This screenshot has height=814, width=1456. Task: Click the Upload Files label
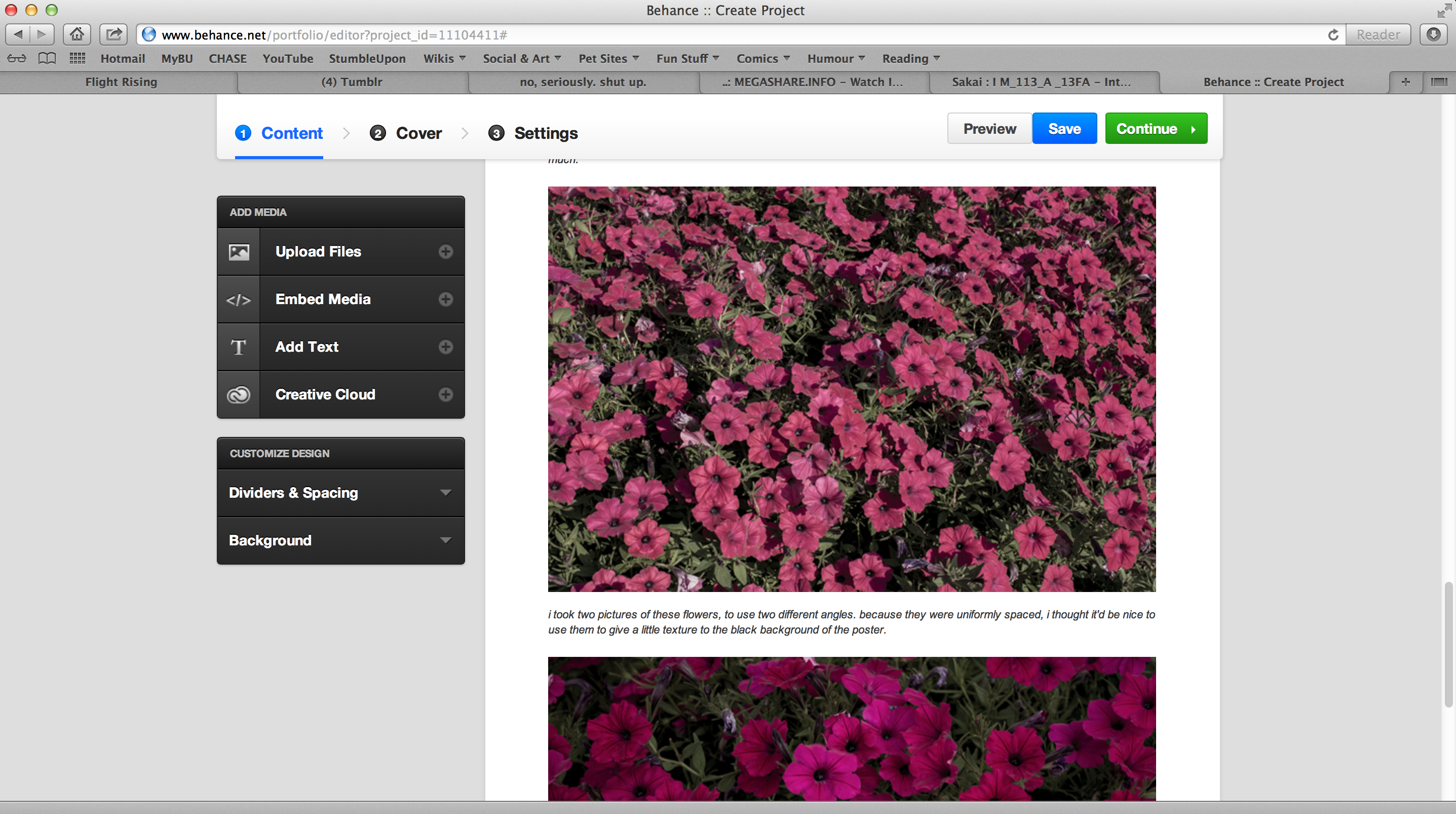tap(318, 252)
